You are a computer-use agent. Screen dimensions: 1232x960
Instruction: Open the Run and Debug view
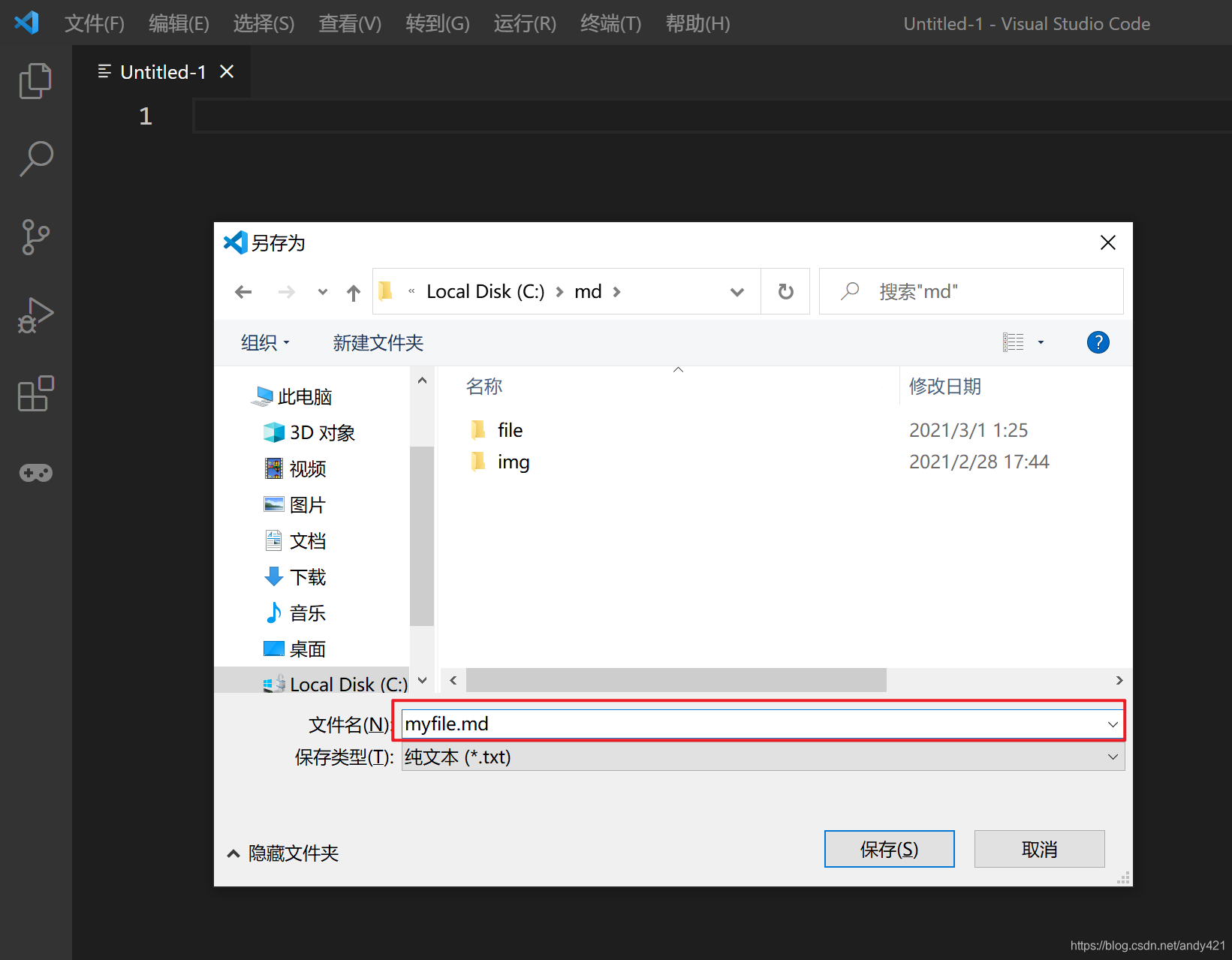point(35,315)
